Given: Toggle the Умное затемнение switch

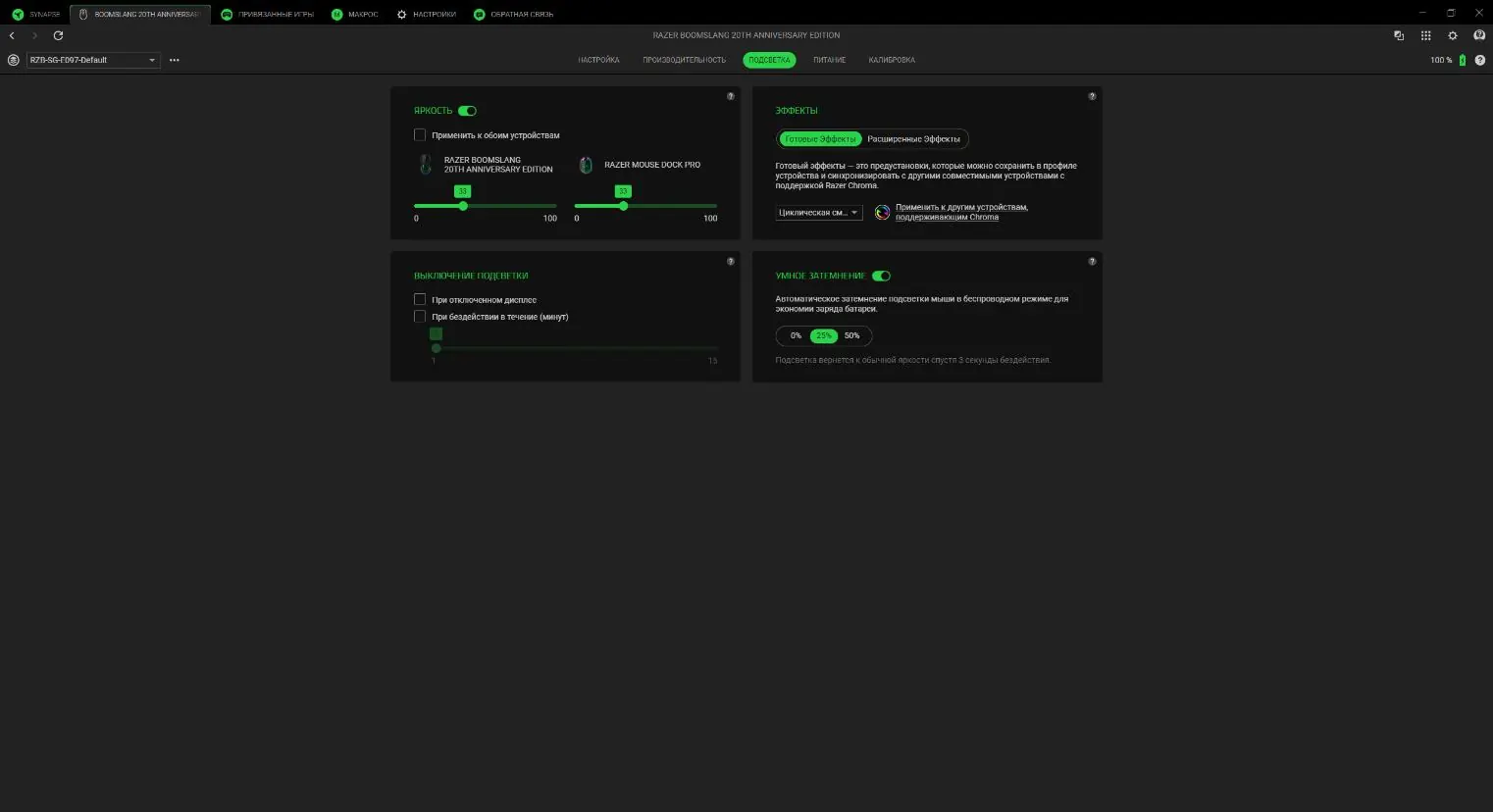Looking at the screenshot, I should [881, 276].
